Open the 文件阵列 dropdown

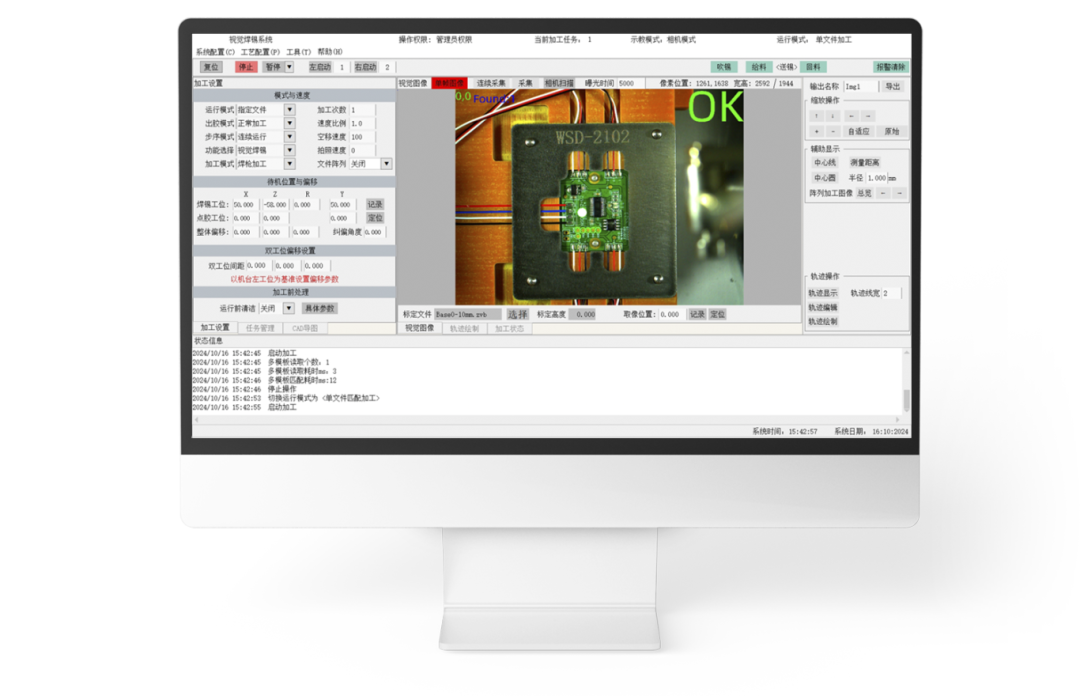click(x=386, y=164)
